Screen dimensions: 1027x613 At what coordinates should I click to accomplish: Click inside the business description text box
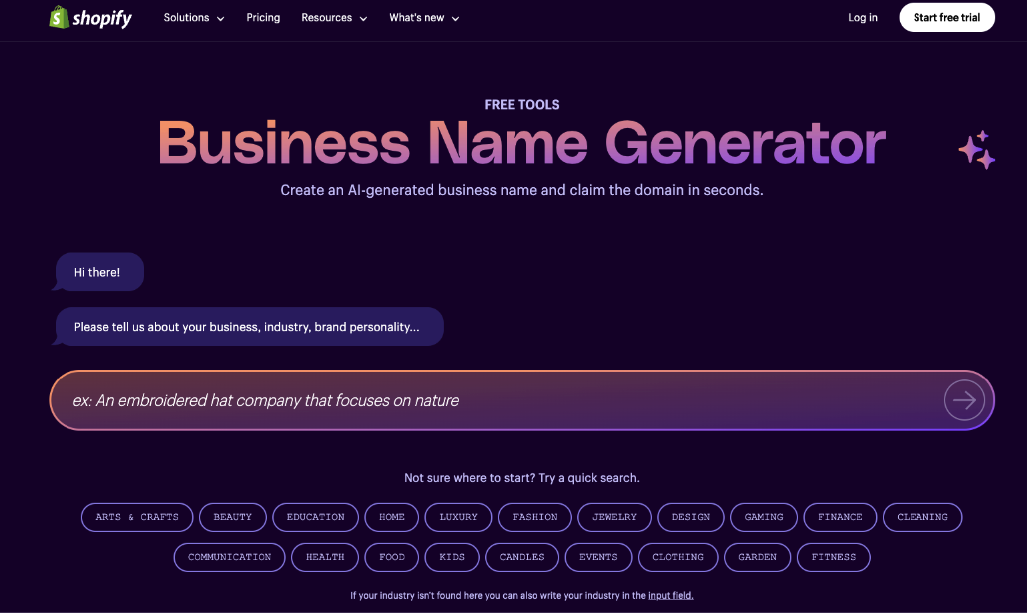[400, 400]
